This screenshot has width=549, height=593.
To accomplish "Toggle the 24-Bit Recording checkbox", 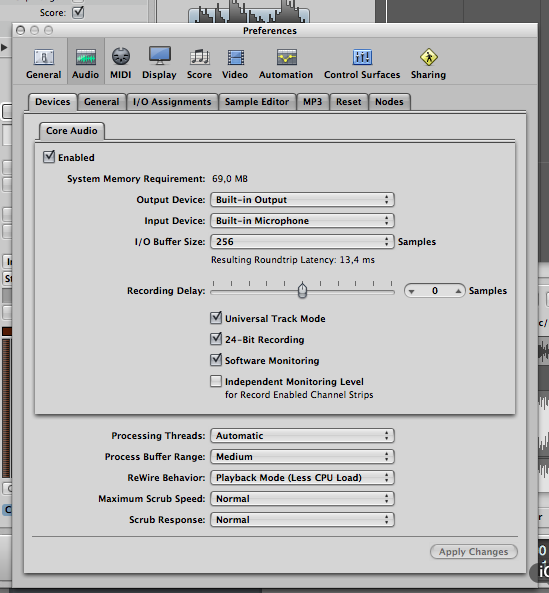I will pyautogui.click(x=216, y=339).
